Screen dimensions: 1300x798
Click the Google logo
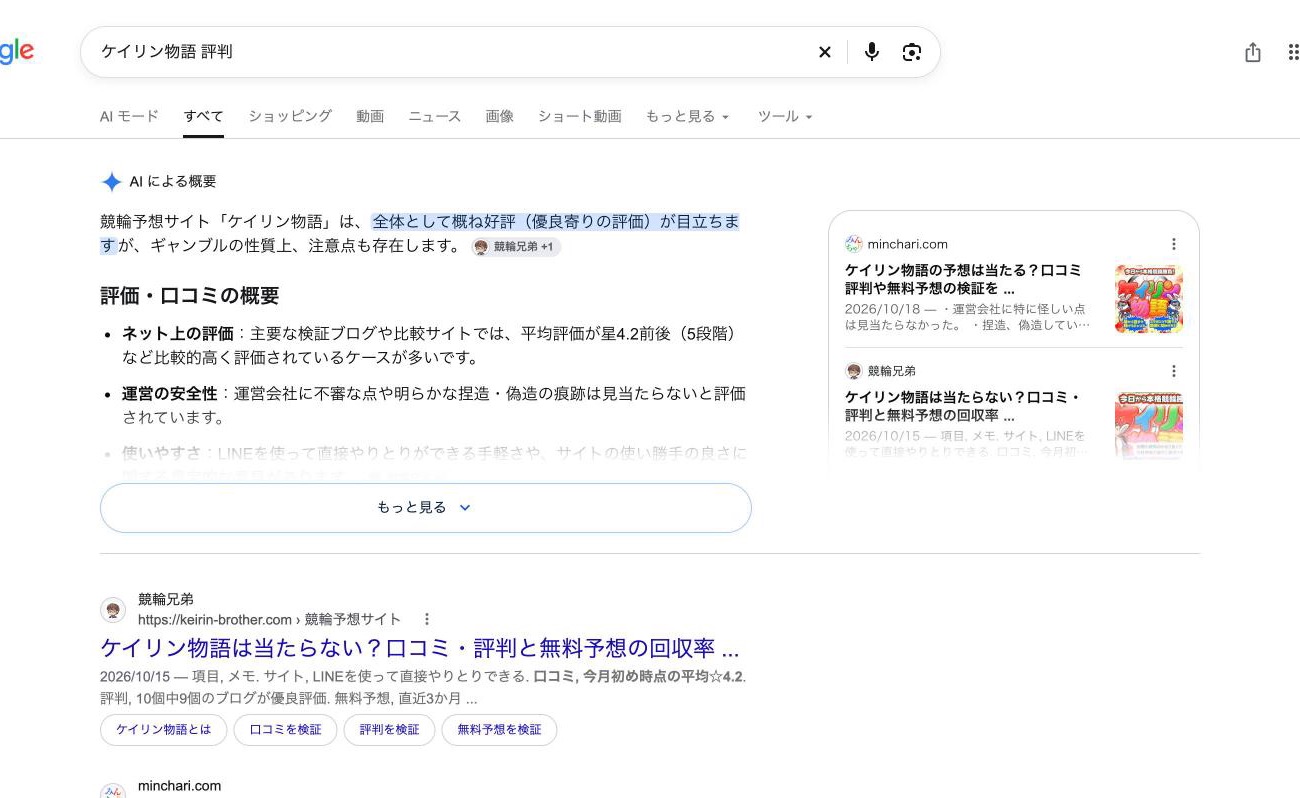pos(17,51)
